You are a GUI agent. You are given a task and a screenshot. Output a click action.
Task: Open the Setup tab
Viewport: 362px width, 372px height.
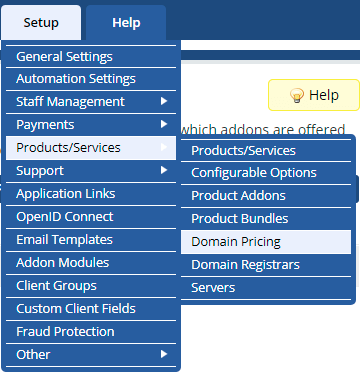pyautogui.click(x=41, y=23)
